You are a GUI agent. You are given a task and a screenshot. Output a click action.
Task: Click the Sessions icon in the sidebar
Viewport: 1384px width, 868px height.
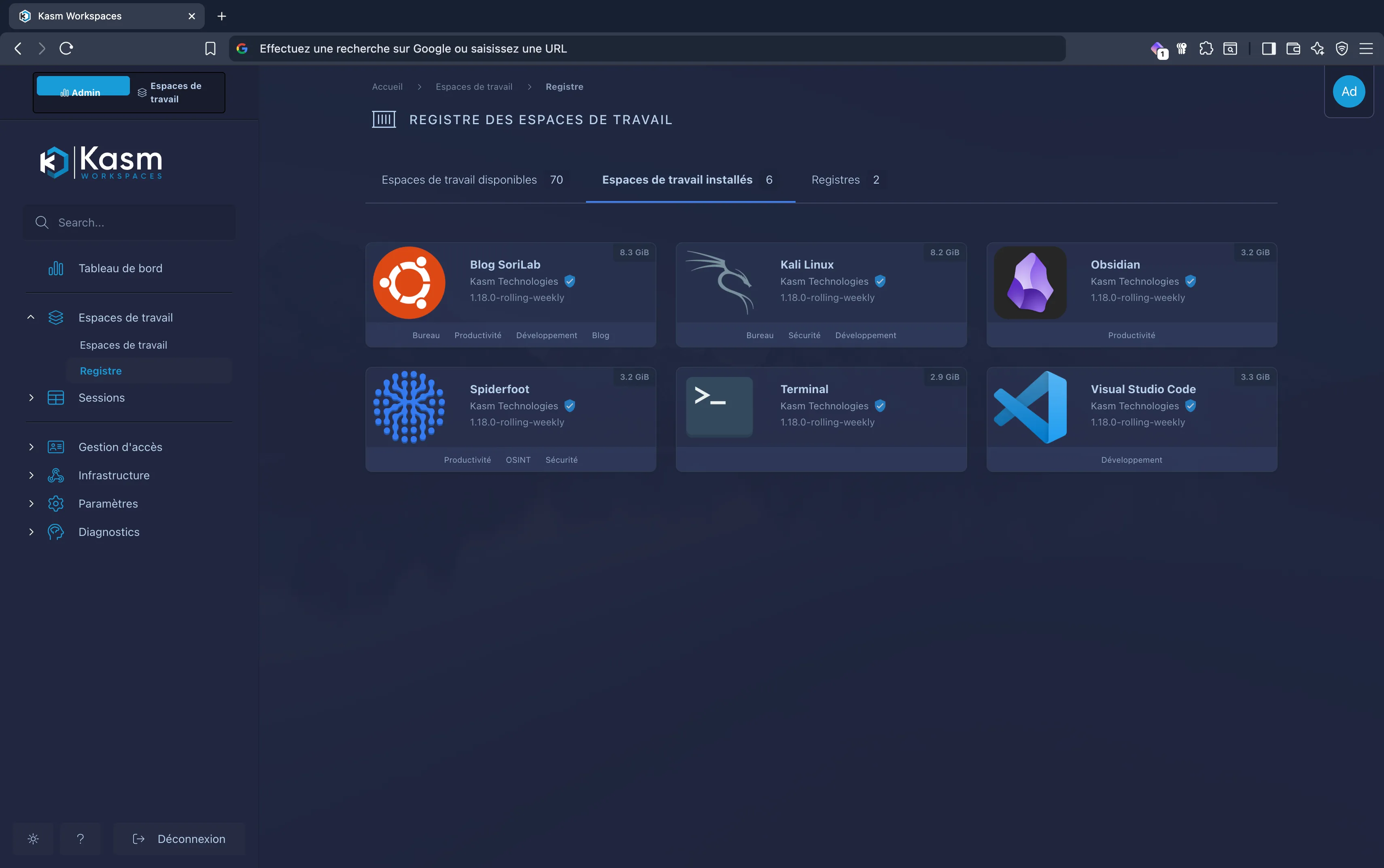pos(55,397)
